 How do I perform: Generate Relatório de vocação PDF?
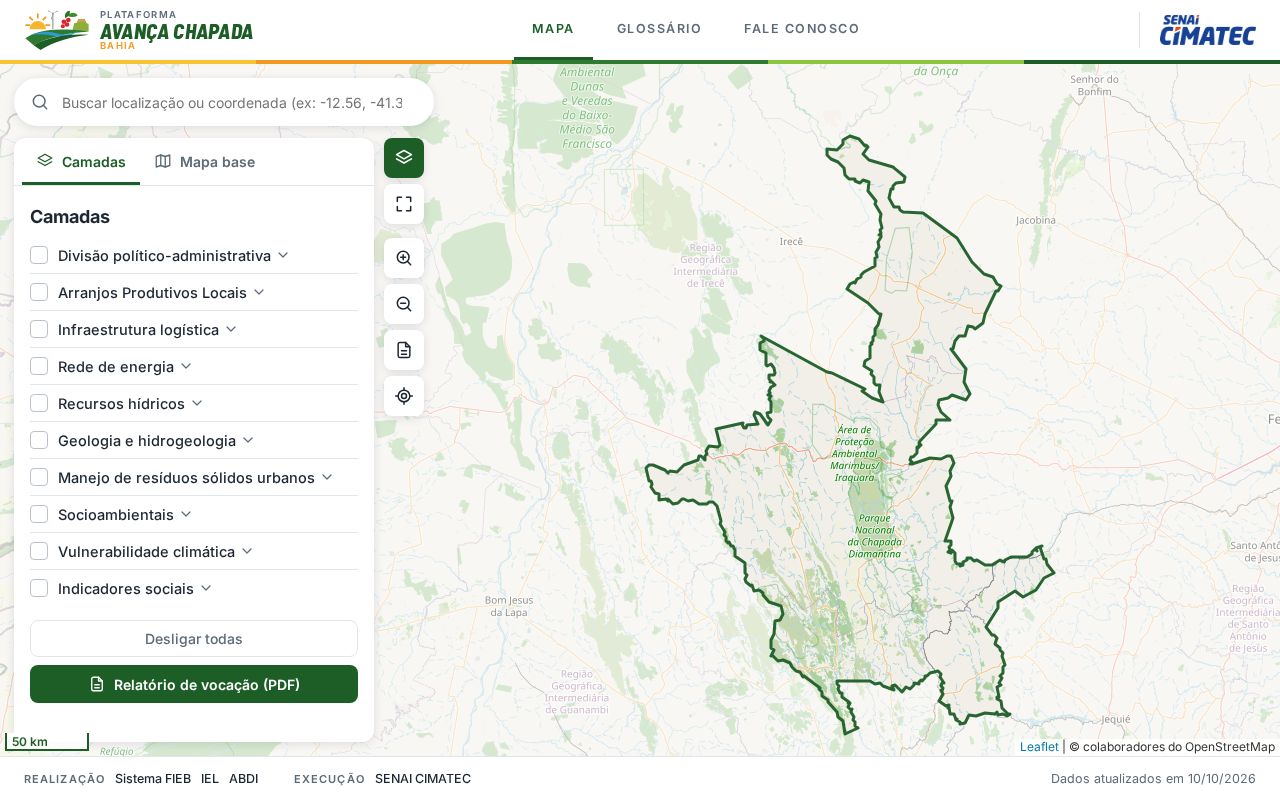[194, 684]
